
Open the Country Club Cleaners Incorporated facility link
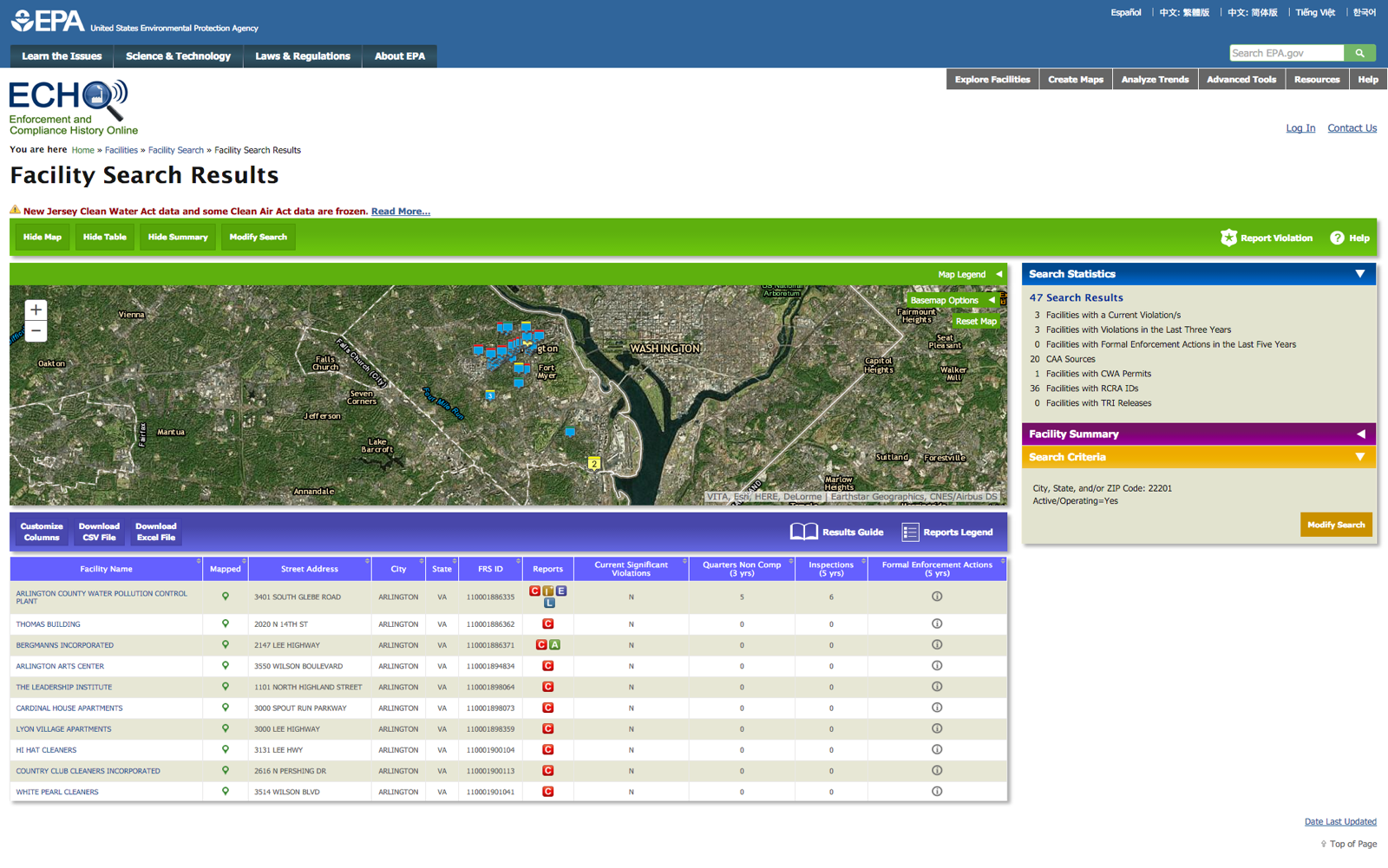pyautogui.click(x=88, y=771)
